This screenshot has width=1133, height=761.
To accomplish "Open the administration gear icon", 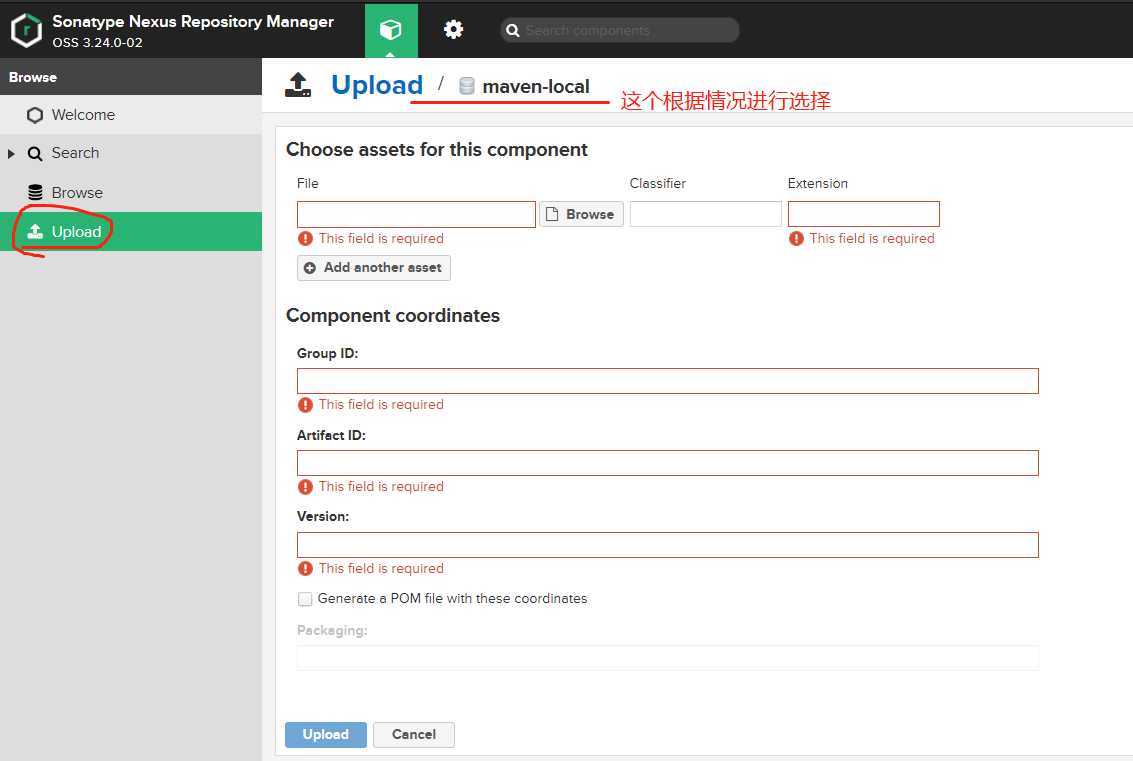I will point(453,30).
